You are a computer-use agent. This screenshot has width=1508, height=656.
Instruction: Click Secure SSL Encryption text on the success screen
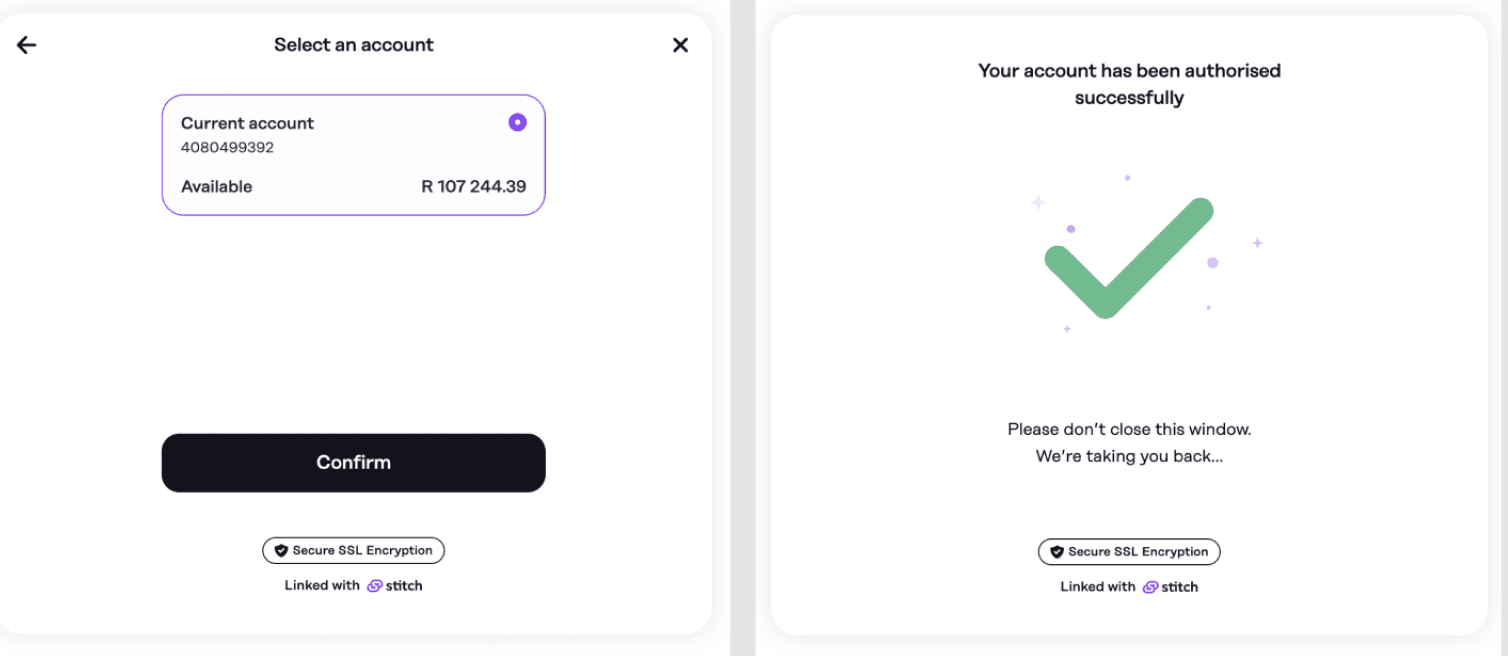(1138, 552)
